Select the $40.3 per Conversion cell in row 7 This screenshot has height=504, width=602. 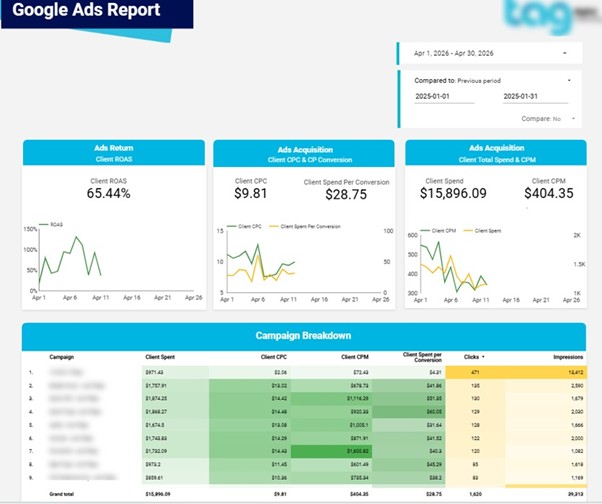(x=408, y=451)
